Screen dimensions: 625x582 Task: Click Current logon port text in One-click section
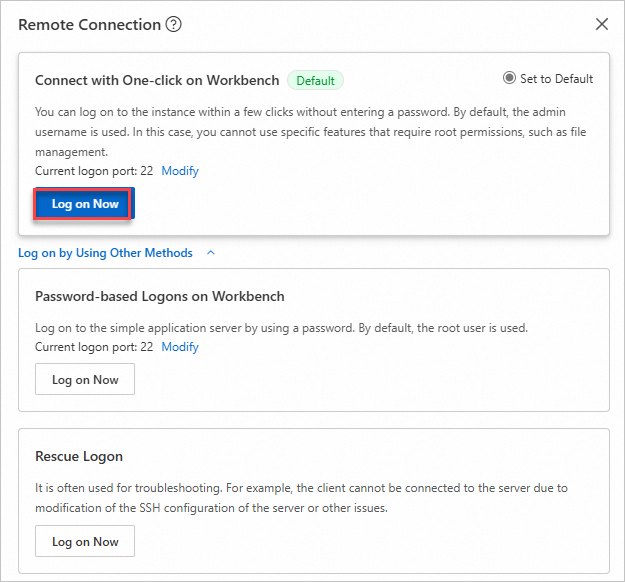coord(94,171)
